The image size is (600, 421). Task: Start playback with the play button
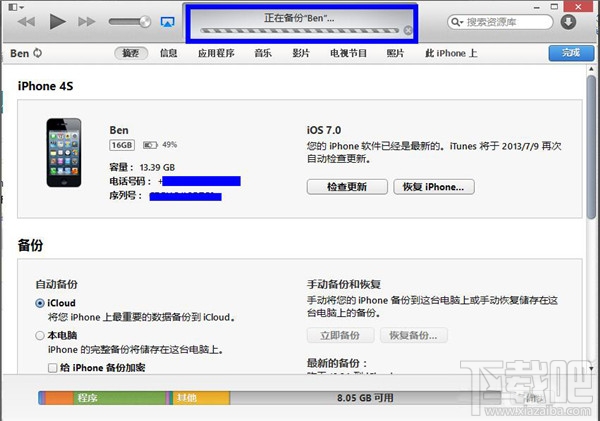pos(57,21)
